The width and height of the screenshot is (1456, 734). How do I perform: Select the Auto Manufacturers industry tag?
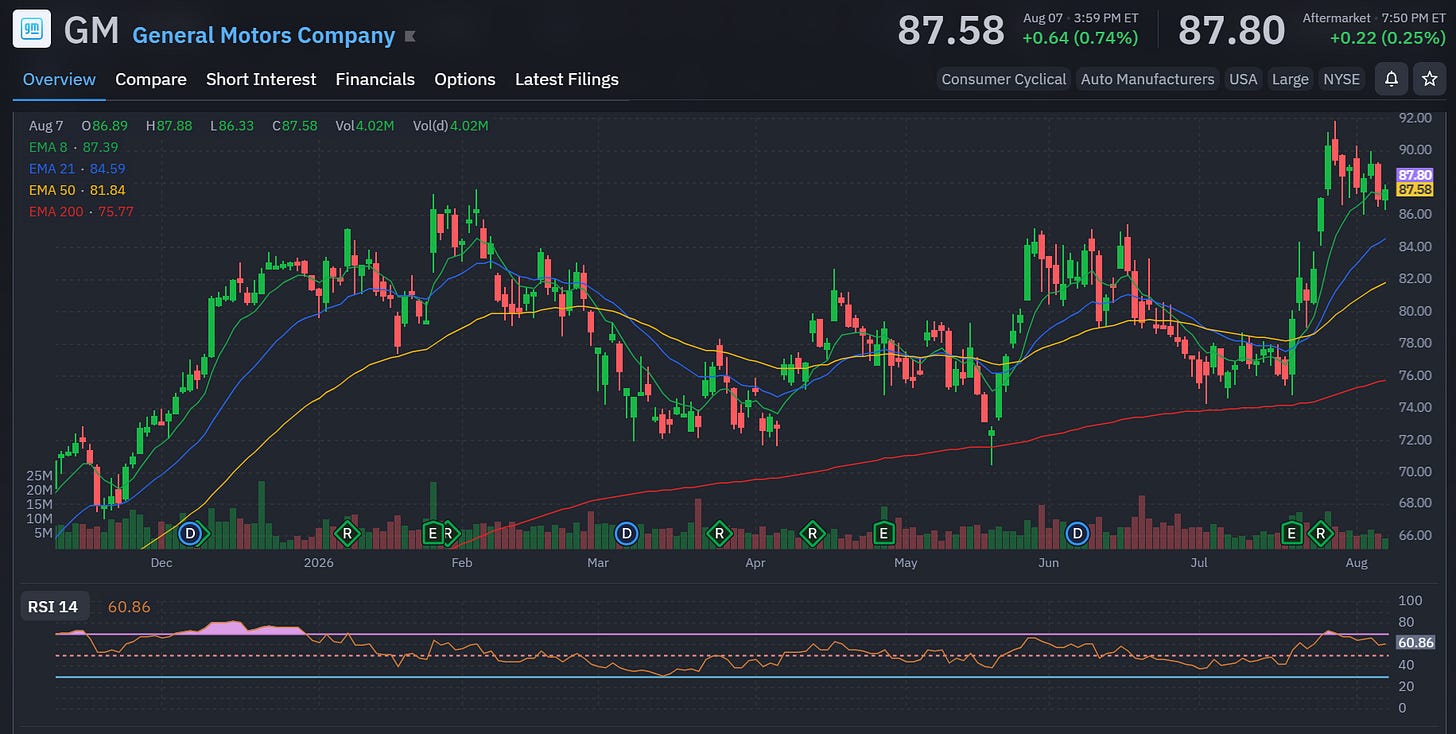click(x=1147, y=79)
